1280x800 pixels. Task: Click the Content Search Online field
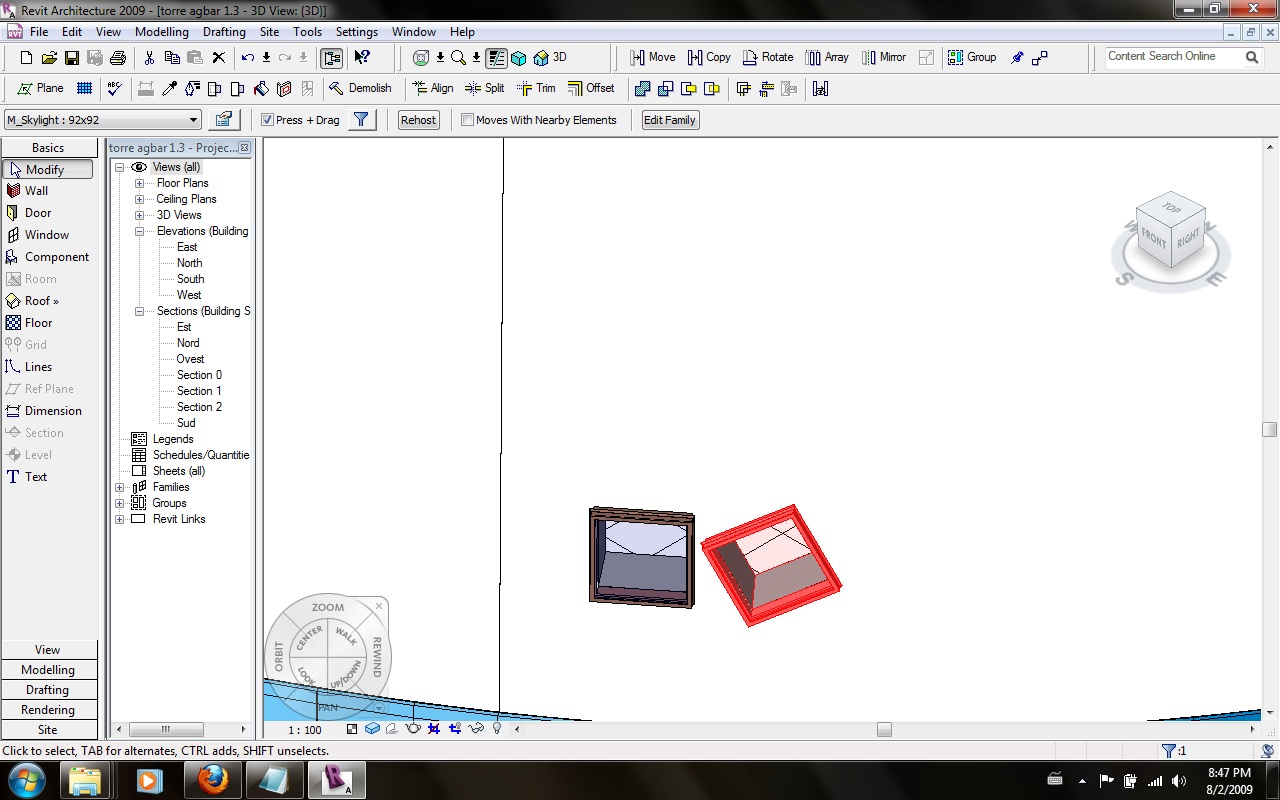1172,57
